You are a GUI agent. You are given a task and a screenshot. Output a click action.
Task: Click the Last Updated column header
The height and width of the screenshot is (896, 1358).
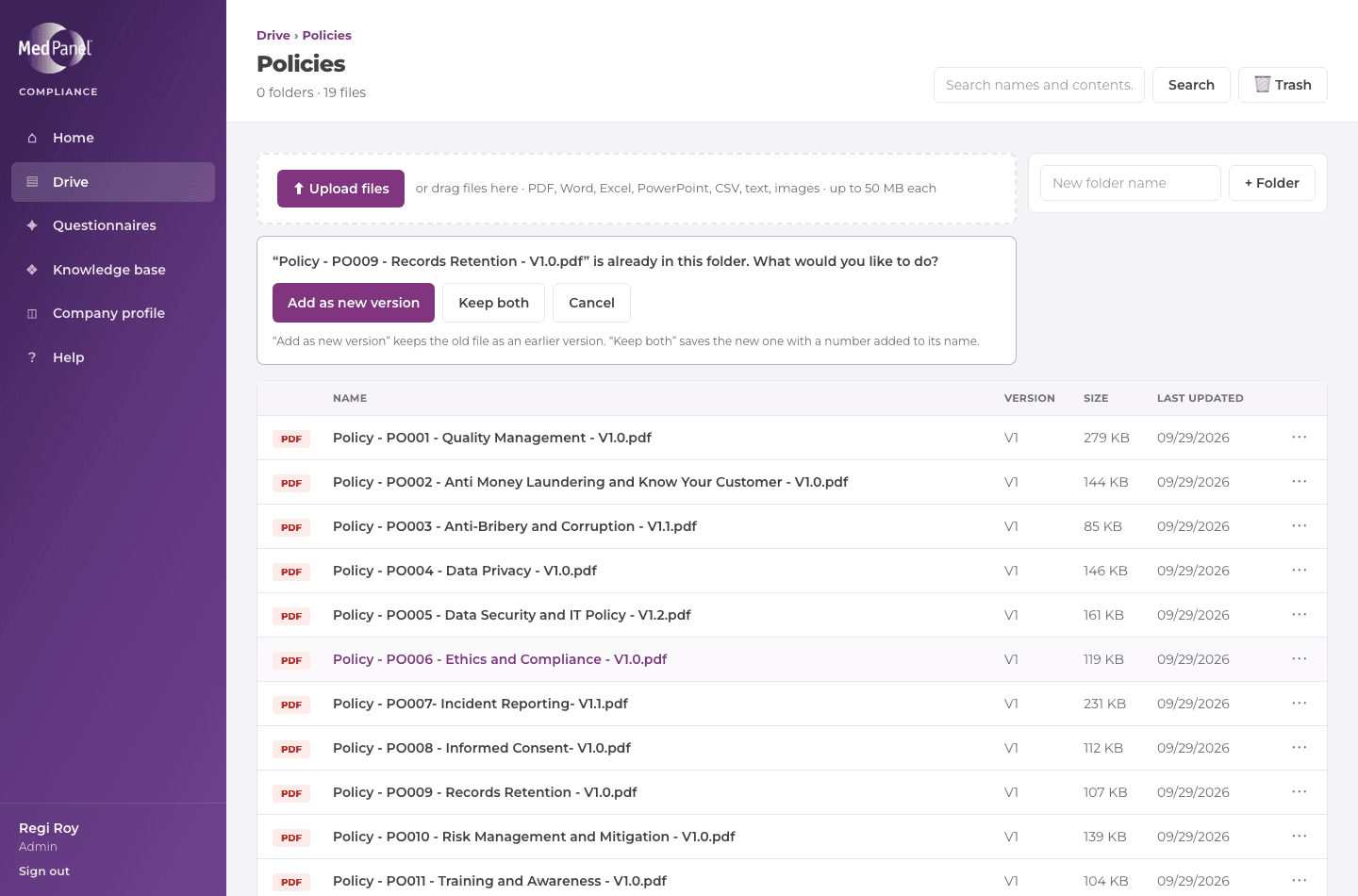pos(1201,398)
